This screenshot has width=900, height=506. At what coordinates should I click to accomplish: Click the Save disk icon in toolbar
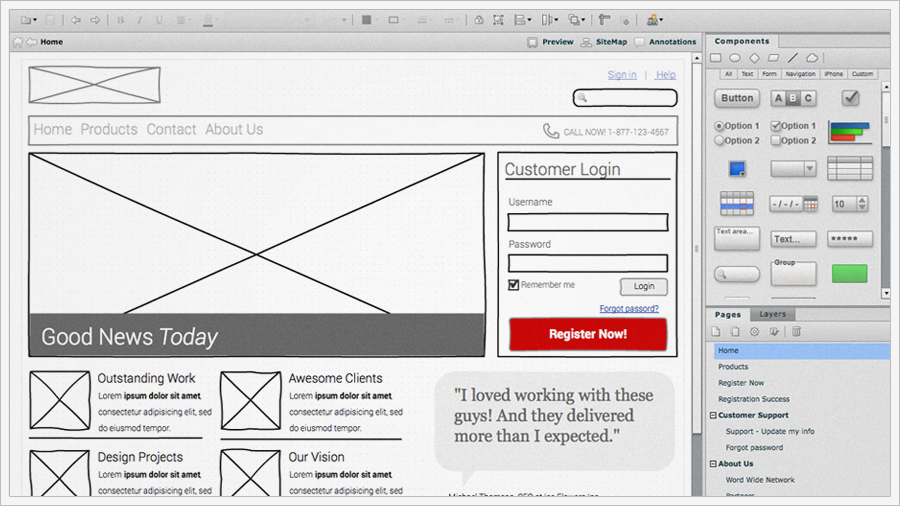(x=50, y=20)
